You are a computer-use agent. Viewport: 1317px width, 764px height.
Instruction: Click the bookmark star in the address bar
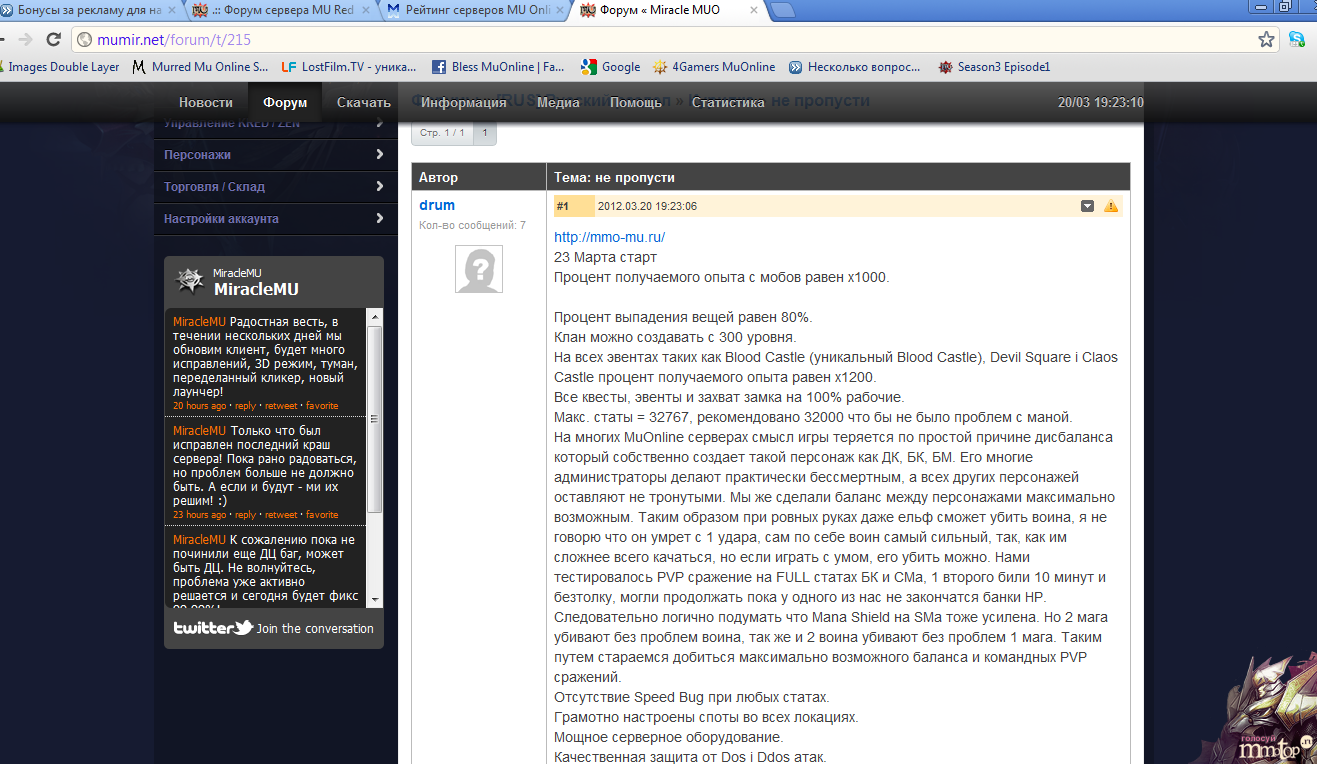pos(1266,40)
